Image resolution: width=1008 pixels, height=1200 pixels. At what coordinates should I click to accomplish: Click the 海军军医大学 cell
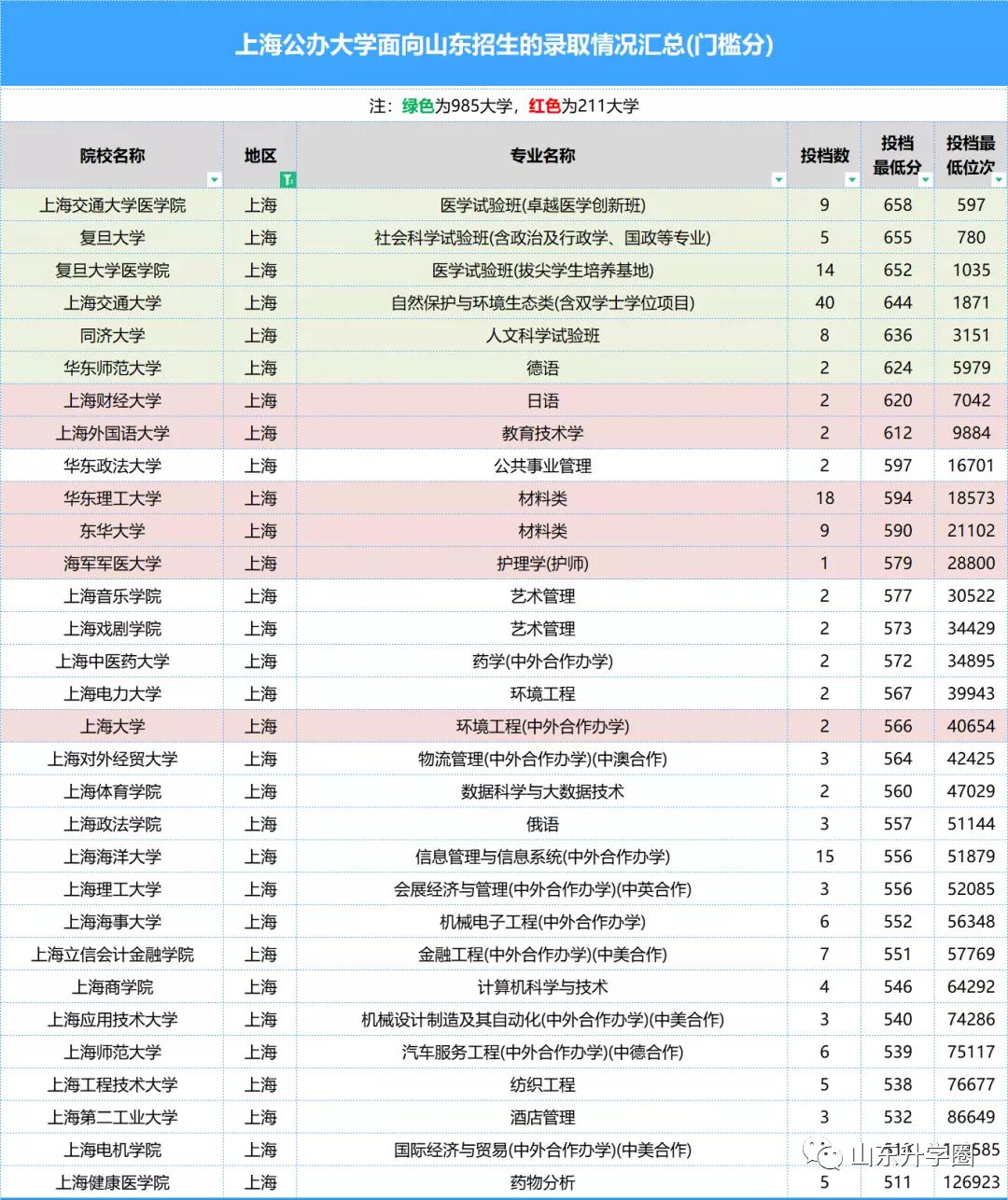coord(112,563)
